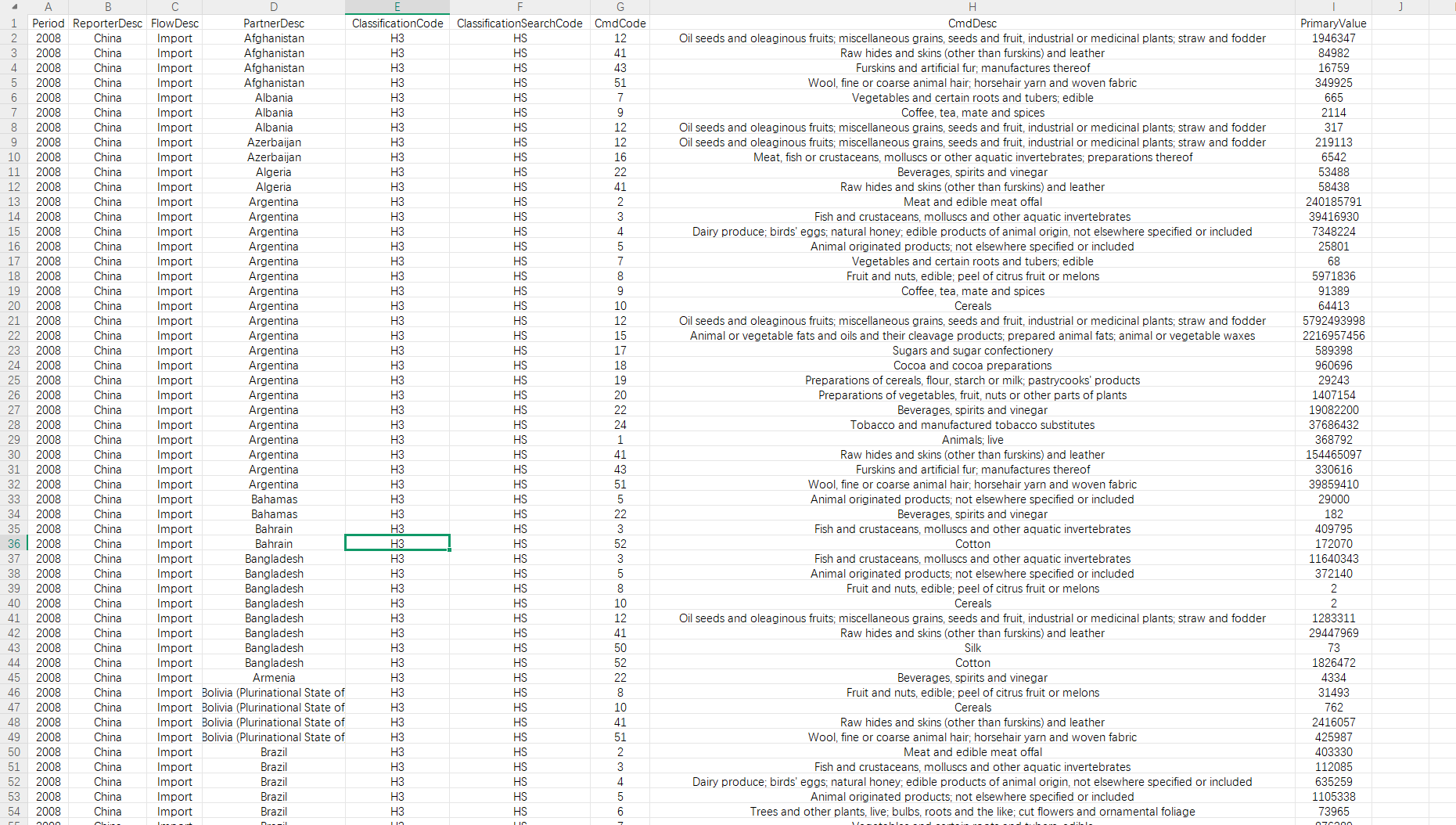The width and height of the screenshot is (1456, 825).
Task: Click the select-all triangle corner
Action: click(x=14, y=7)
